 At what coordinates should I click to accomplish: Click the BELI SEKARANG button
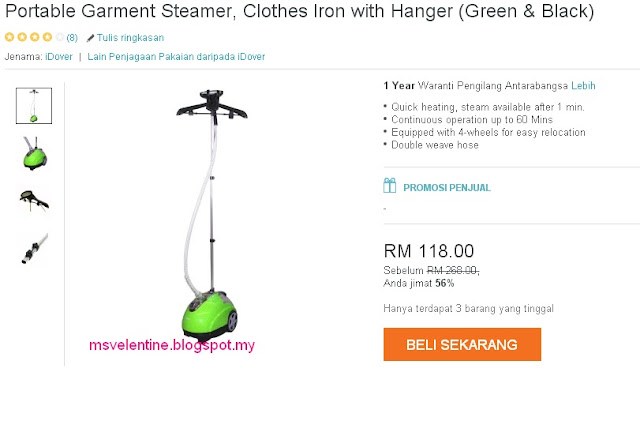point(462,344)
